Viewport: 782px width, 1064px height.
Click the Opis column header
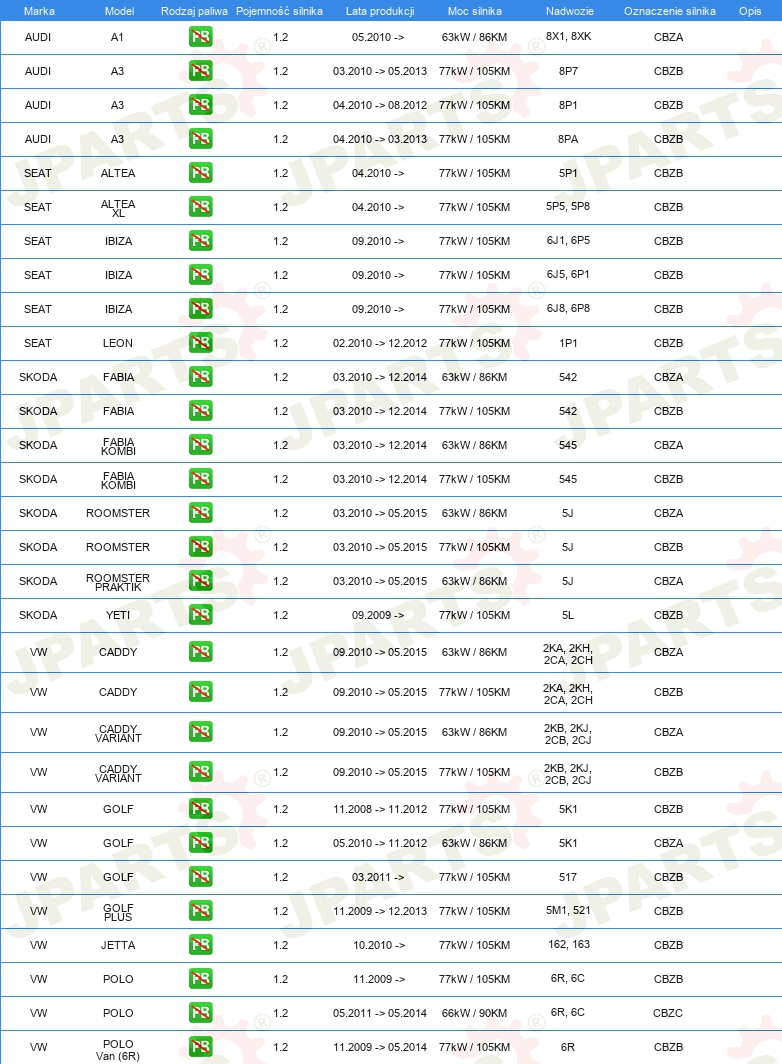tap(750, 11)
